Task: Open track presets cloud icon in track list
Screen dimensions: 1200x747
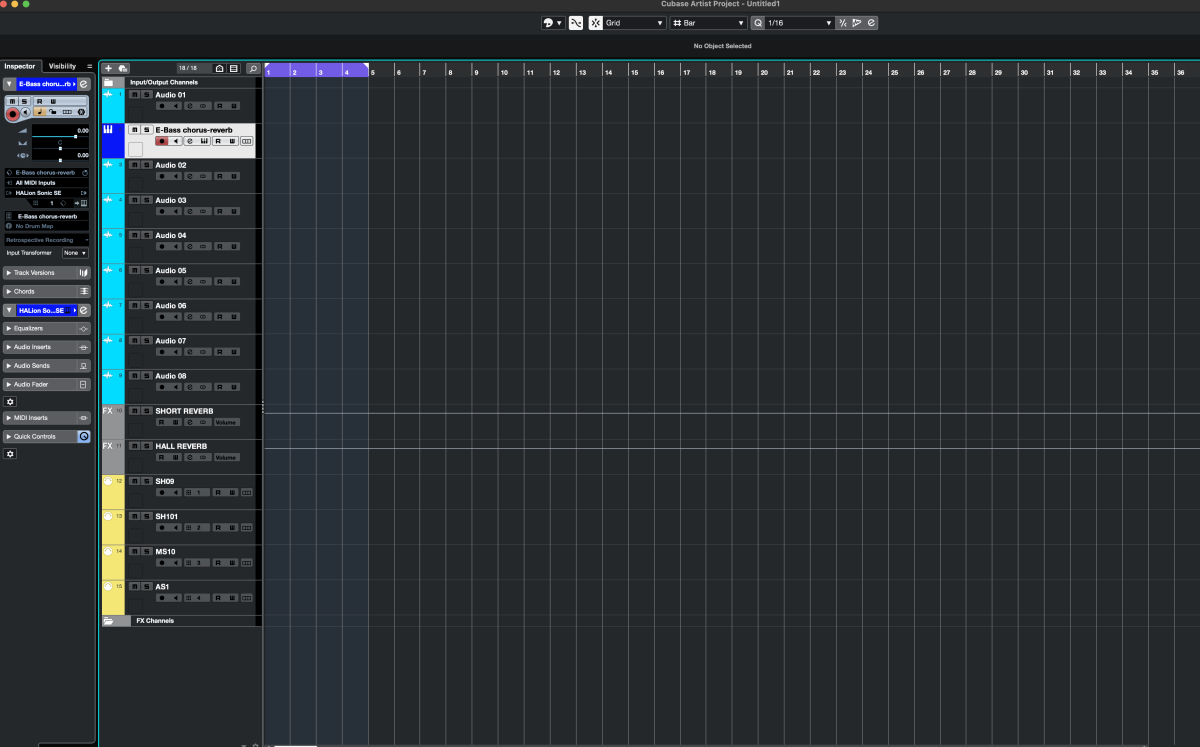Action: click(x=123, y=68)
